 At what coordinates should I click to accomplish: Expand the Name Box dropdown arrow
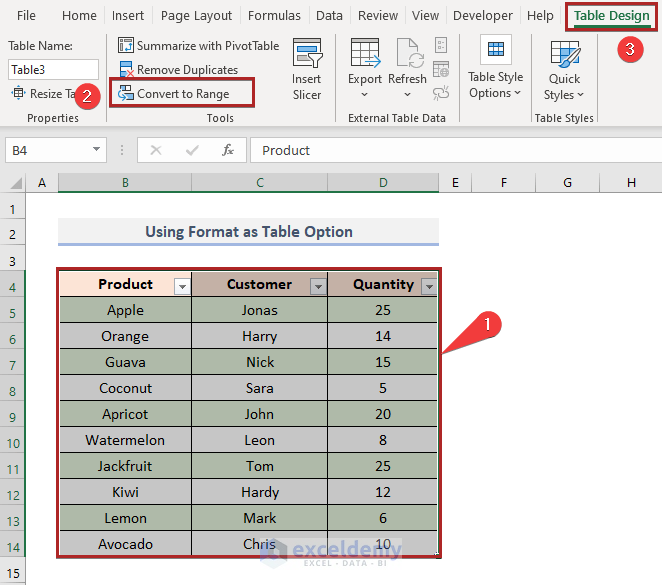[x=97, y=150]
